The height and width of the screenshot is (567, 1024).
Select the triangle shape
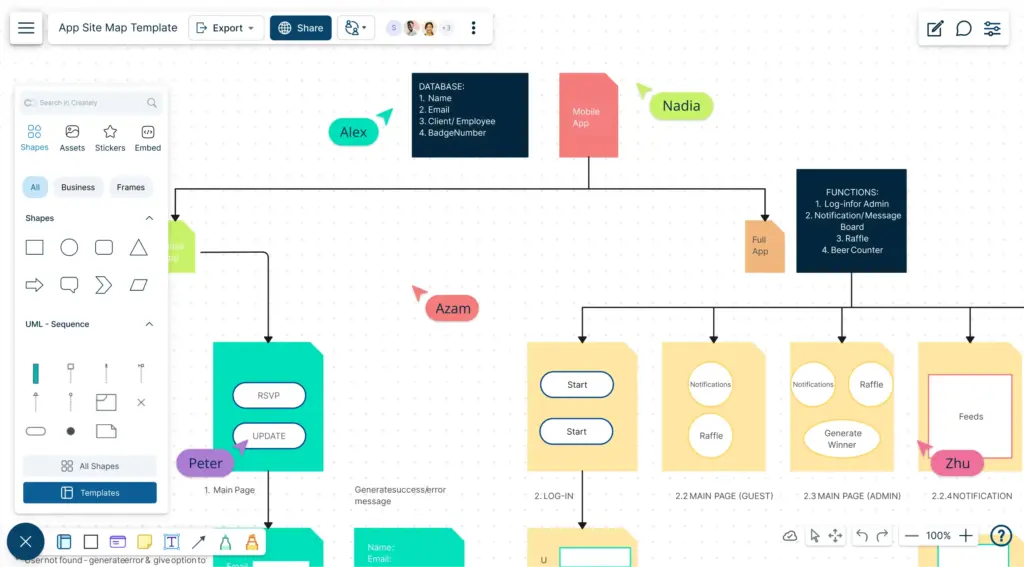[138, 248]
